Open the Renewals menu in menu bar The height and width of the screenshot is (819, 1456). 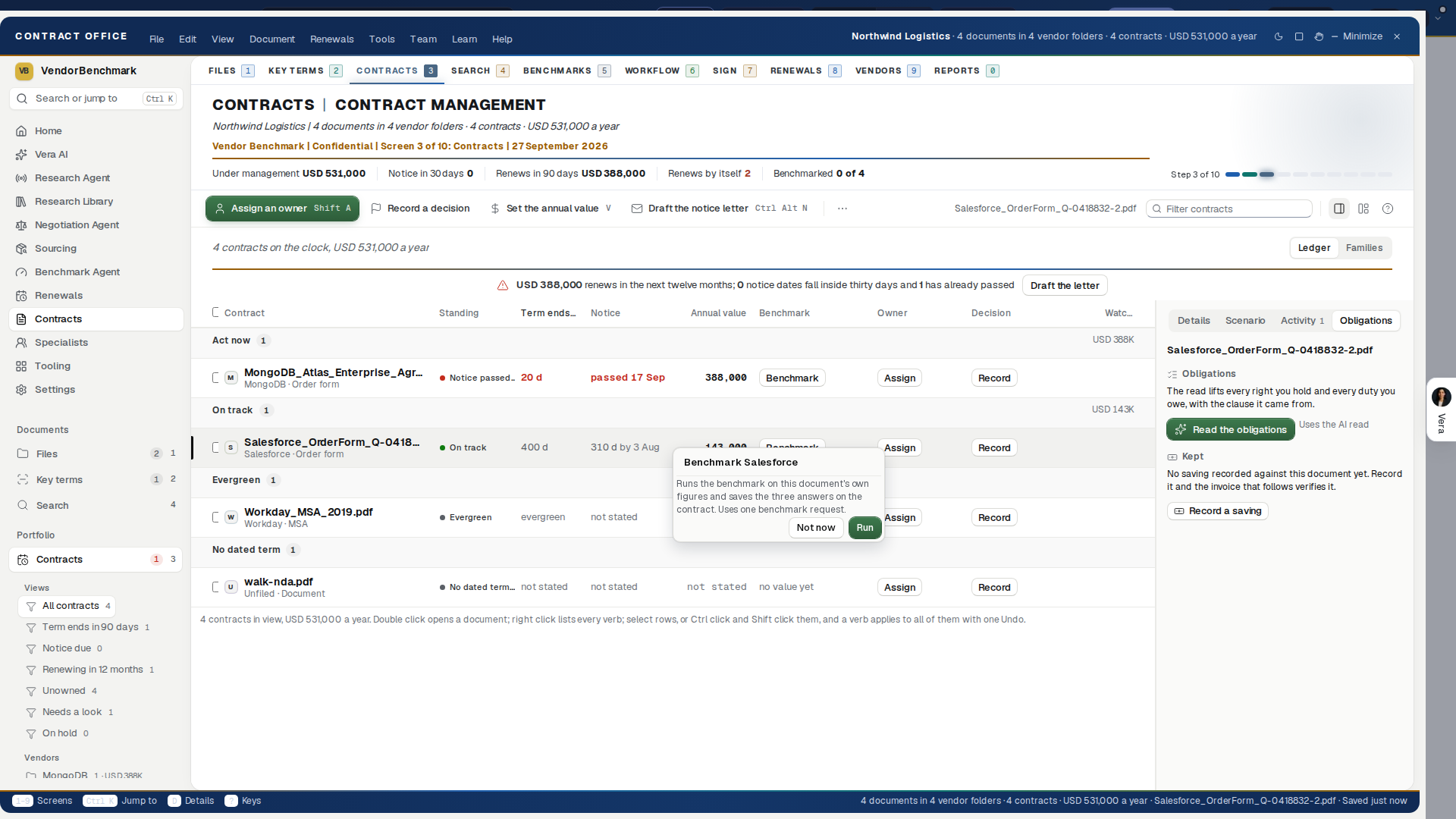[x=331, y=39]
